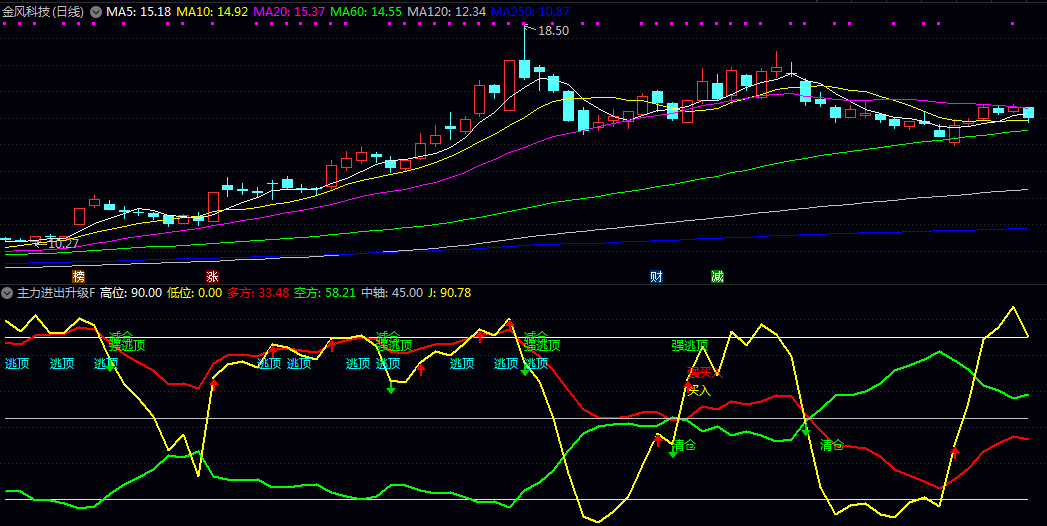1047x526 pixels.
Task: Click the 中轴: 45.00 value
Action: click(x=392, y=292)
